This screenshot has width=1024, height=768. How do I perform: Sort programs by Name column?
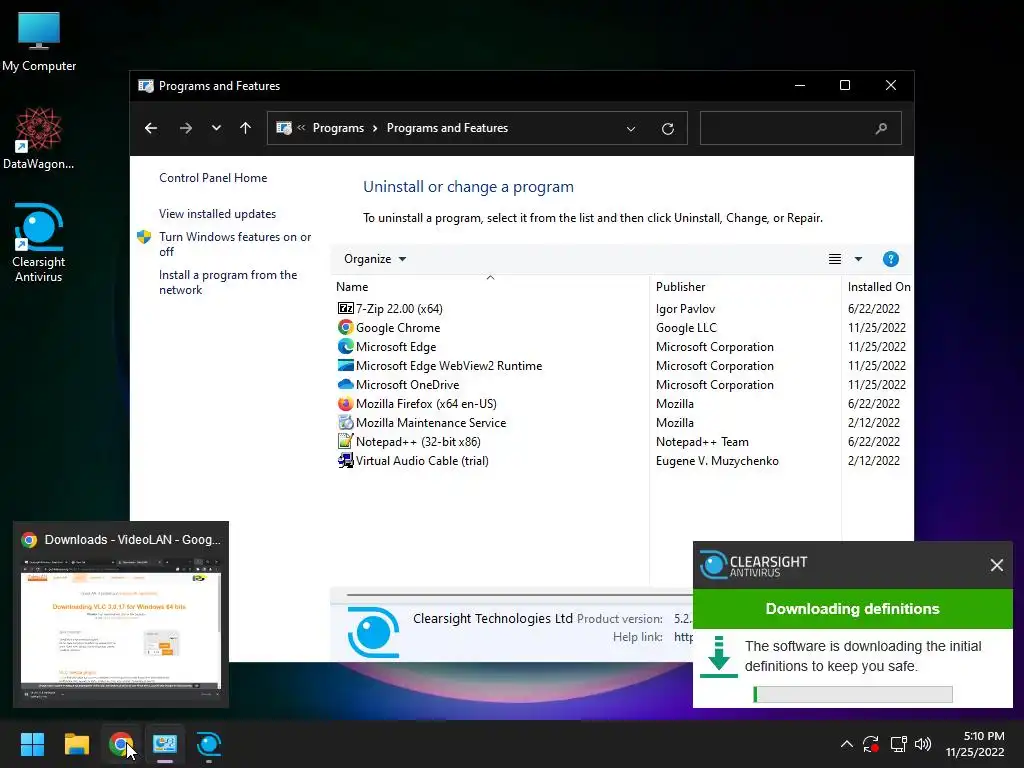click(x=490, y=287)
